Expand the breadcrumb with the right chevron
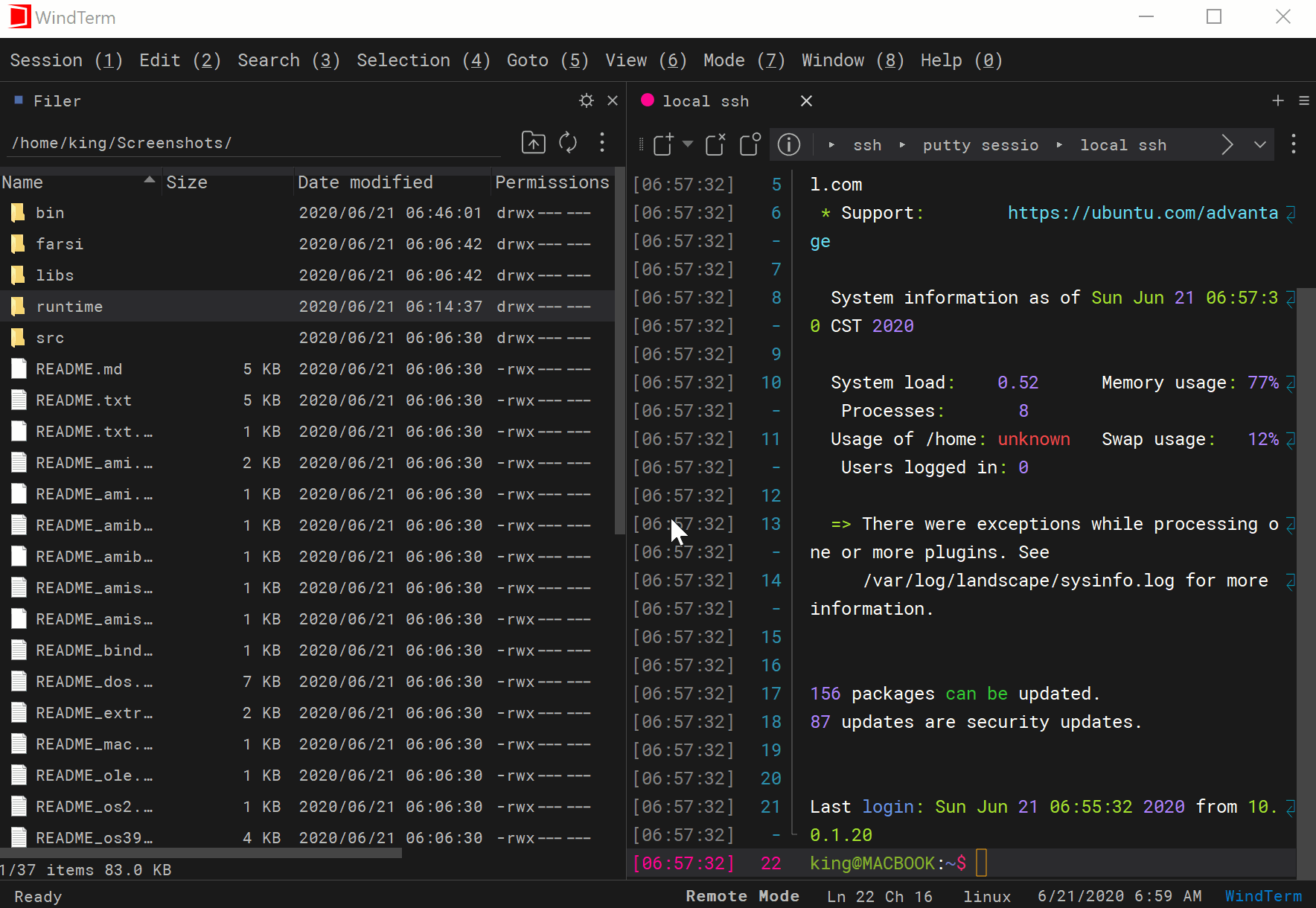The width and height of the screenshot is (1316, 908). click(1227, 144)
